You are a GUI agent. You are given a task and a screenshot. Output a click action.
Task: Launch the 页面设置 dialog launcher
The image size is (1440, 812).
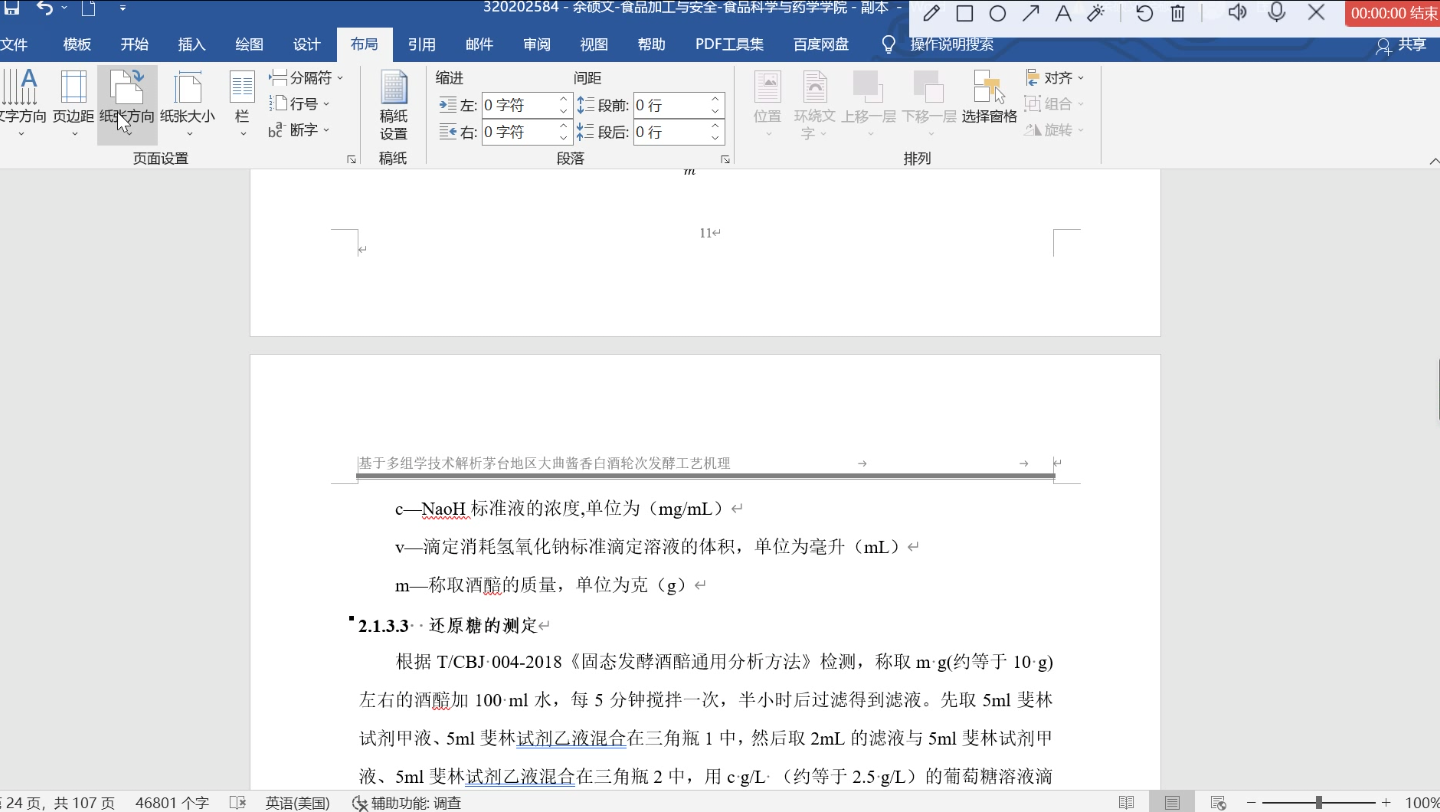(x=351, y=159)
